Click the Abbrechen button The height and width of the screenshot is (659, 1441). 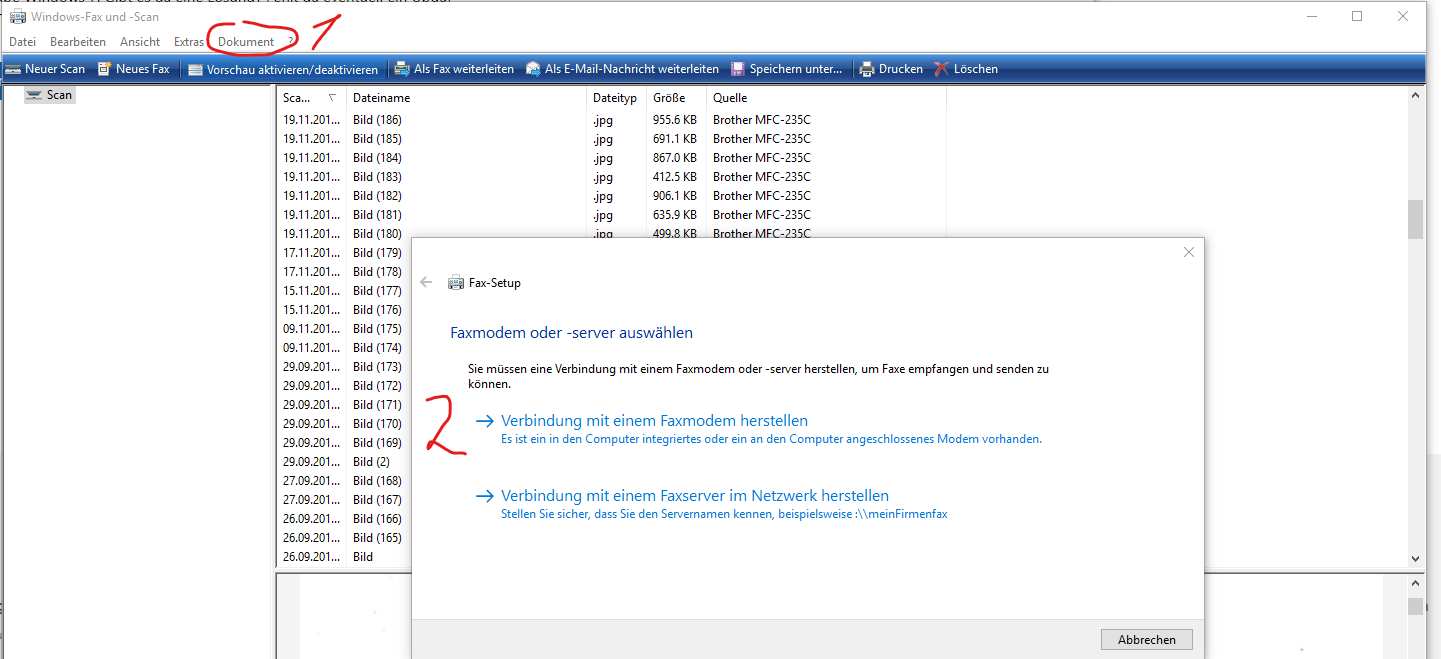point(1147,640)
